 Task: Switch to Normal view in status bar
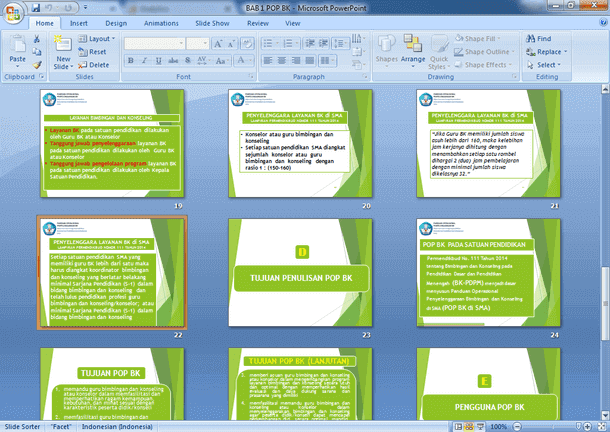click(x=459, y=427)
